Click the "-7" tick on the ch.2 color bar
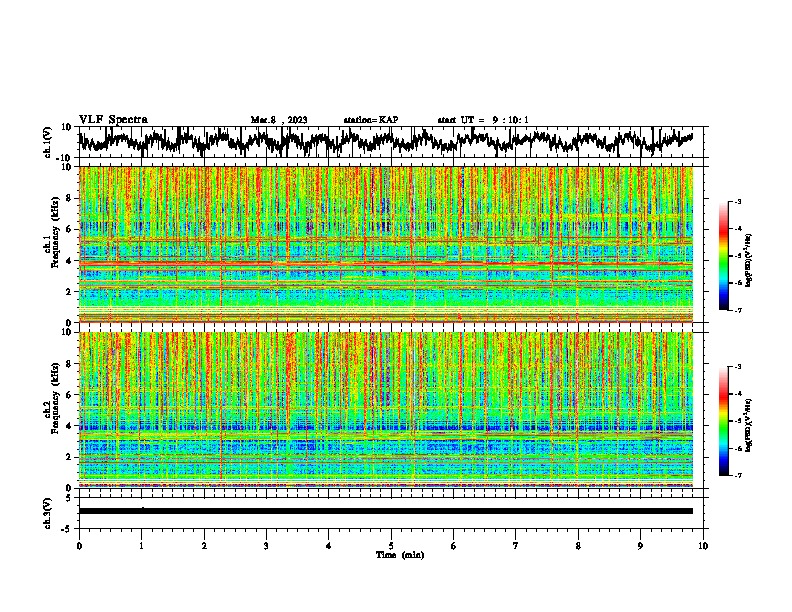This screenshot has width=792, height=612. (738, 475)
